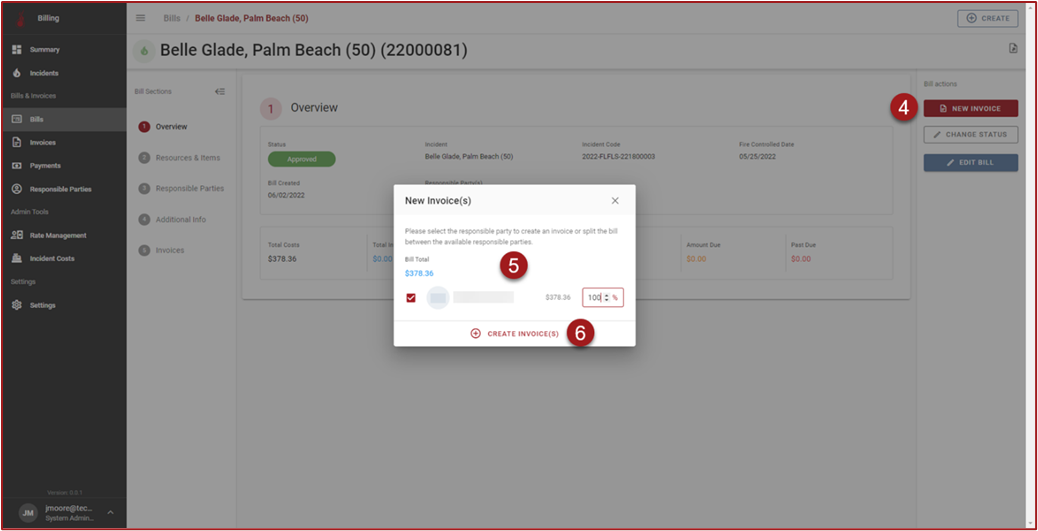1038x531 pixels.
Task: Open Settings from the sidebar
Action: (42, 305)
